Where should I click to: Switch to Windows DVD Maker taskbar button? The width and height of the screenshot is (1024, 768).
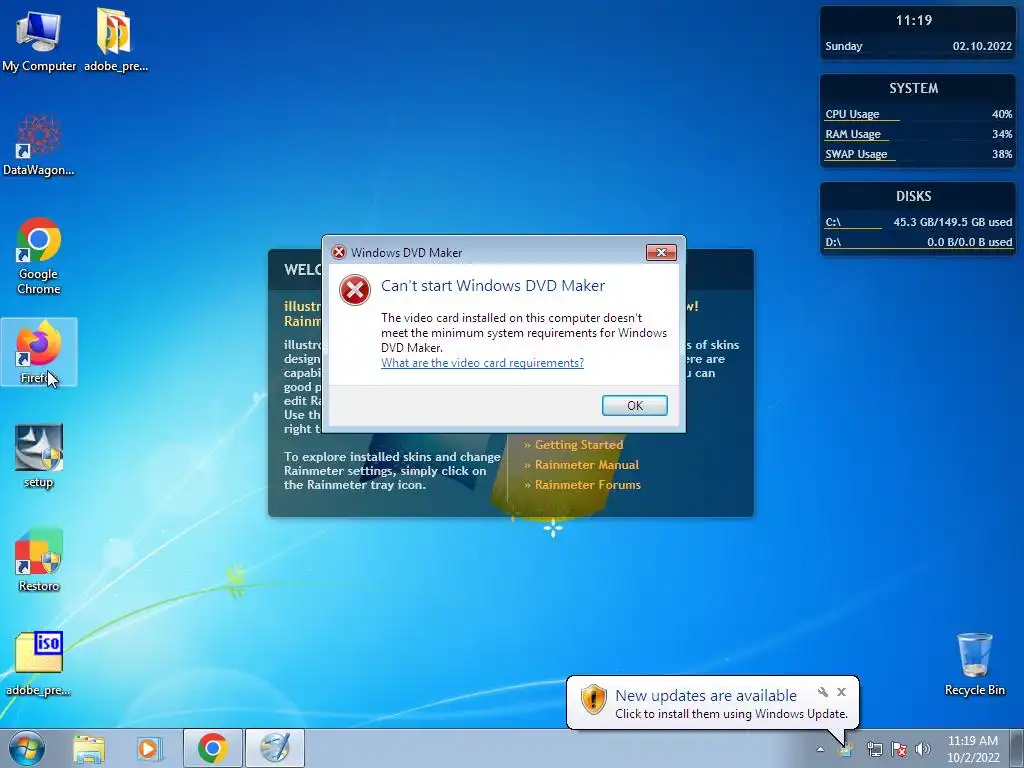[275, 748]
